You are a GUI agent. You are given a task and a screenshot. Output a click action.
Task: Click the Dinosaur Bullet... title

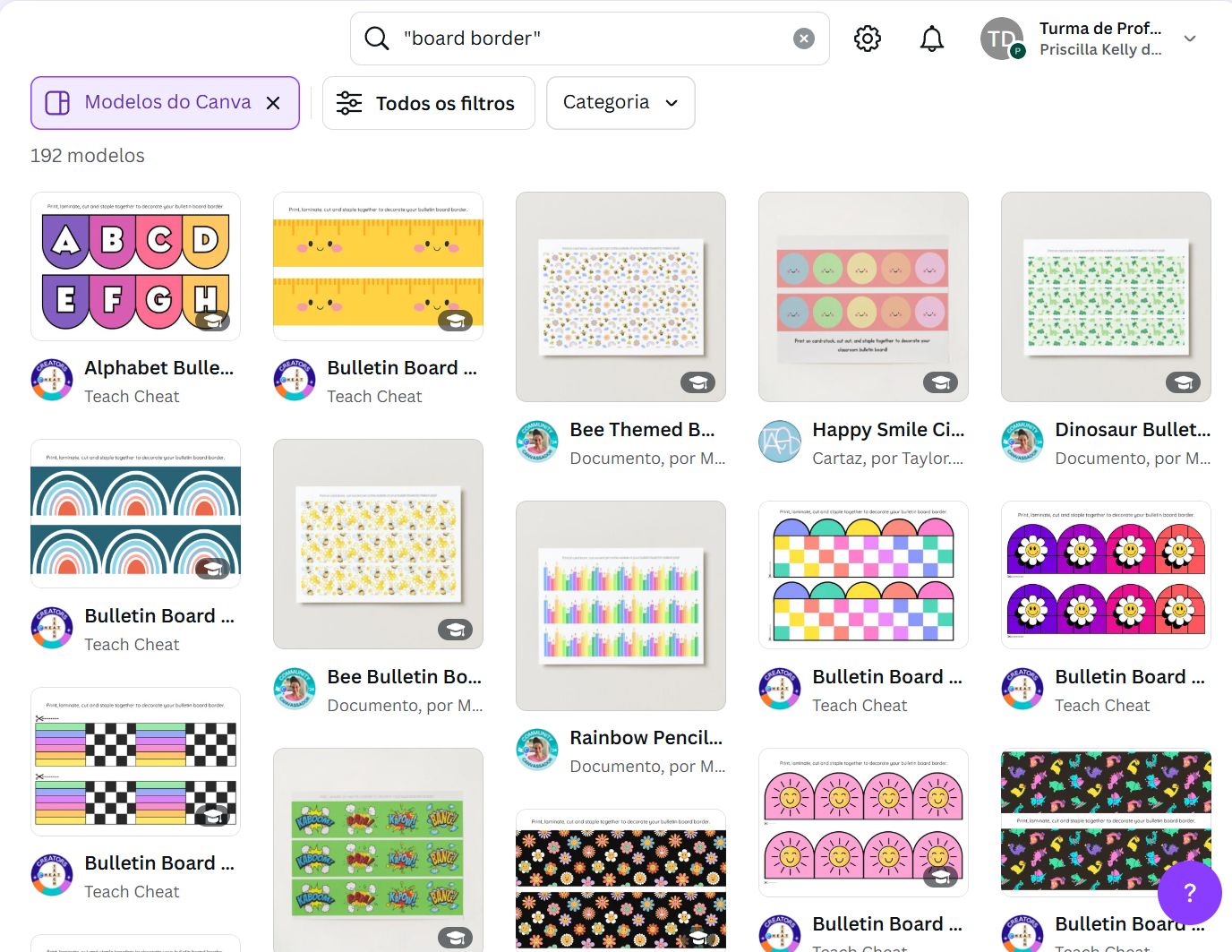point(1133,430)
